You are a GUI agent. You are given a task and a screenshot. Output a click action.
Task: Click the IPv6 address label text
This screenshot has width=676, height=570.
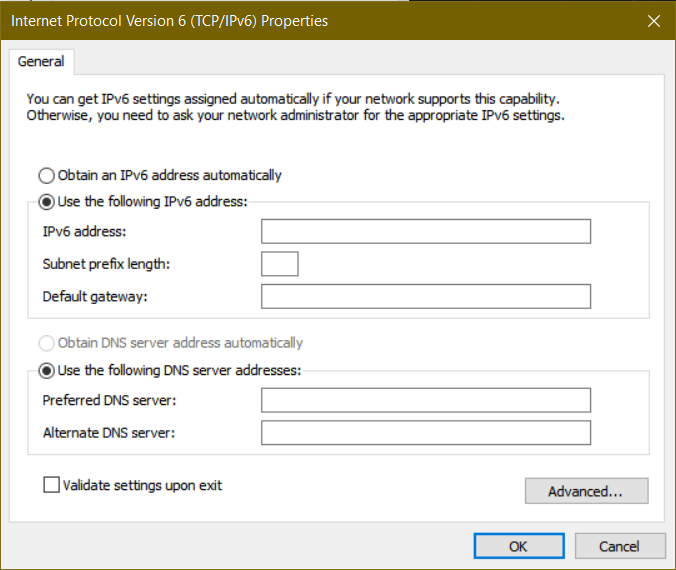tap(84, 232)
